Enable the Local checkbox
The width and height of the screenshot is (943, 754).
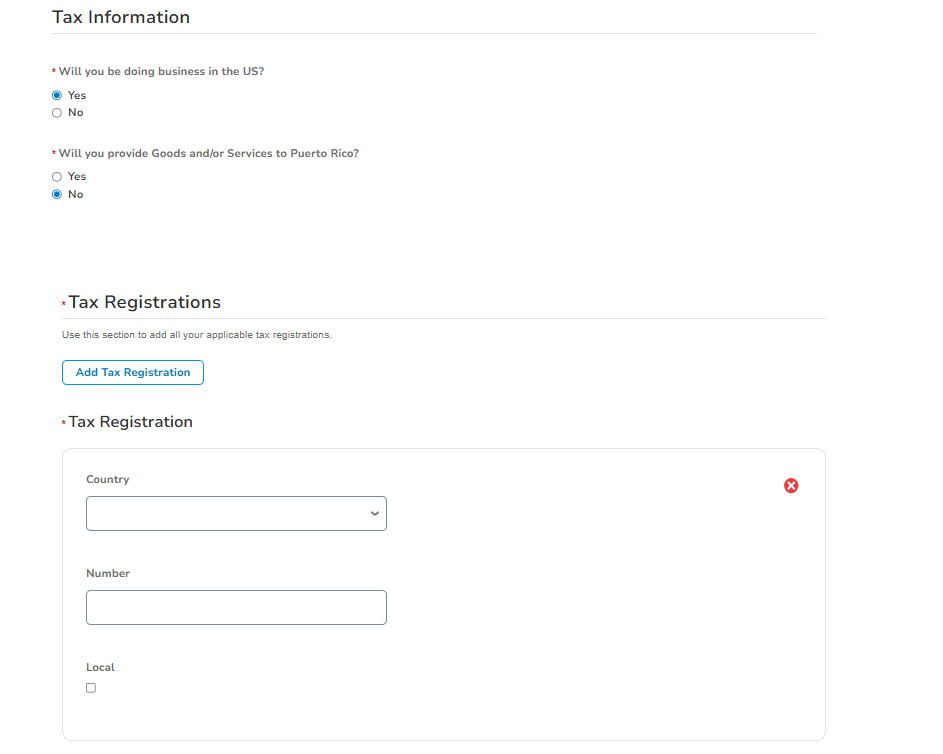pos(91,688)
